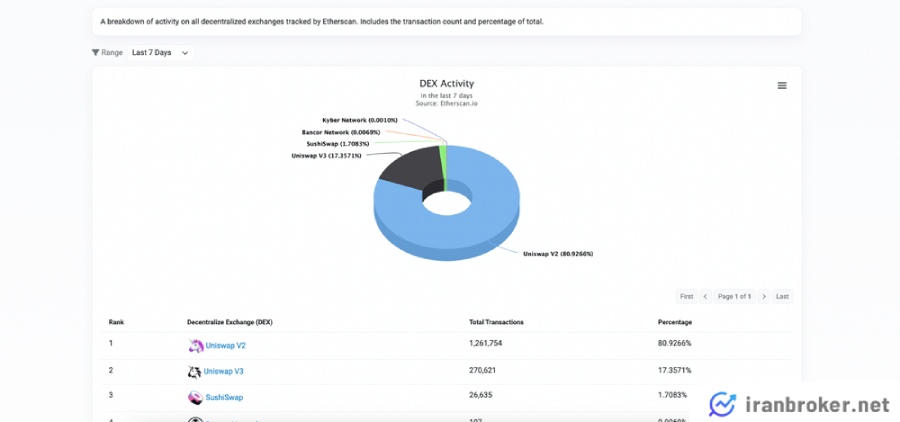This screenshot has width=900, height=422.
Task: Open the chart hamburger menu icon
Action: (782, 86)
